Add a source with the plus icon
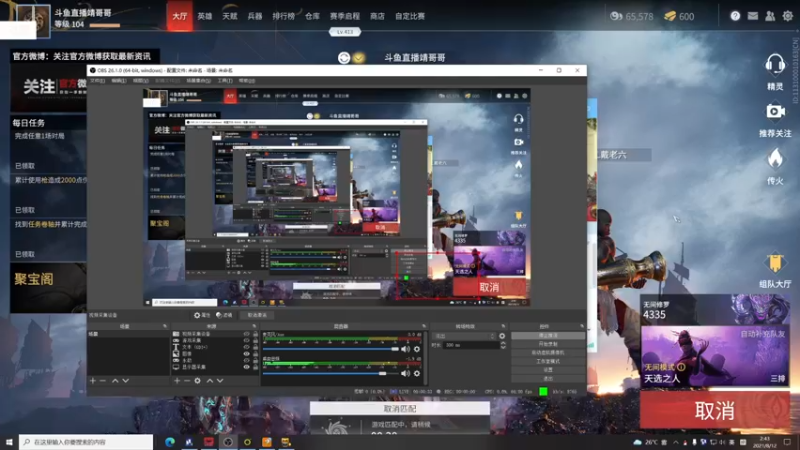 [177, 381]
